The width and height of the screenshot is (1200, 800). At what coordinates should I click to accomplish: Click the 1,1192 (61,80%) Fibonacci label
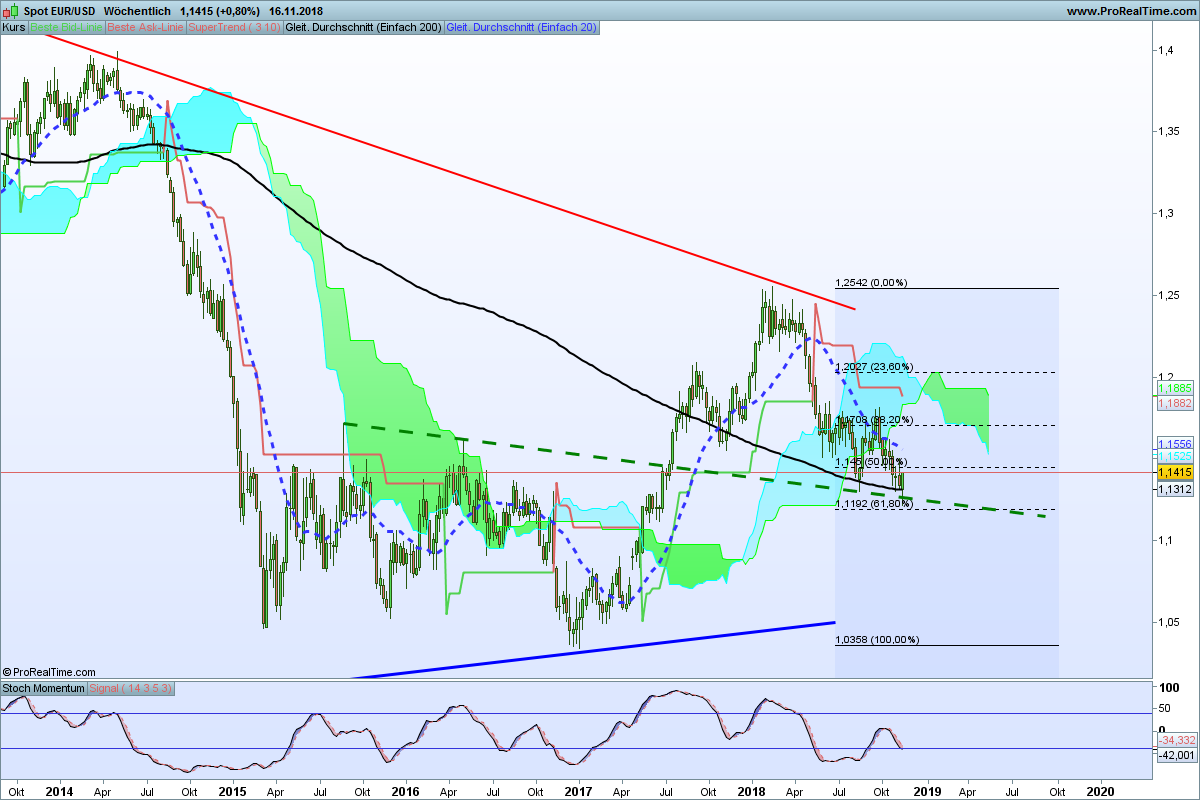pos(874,504)
